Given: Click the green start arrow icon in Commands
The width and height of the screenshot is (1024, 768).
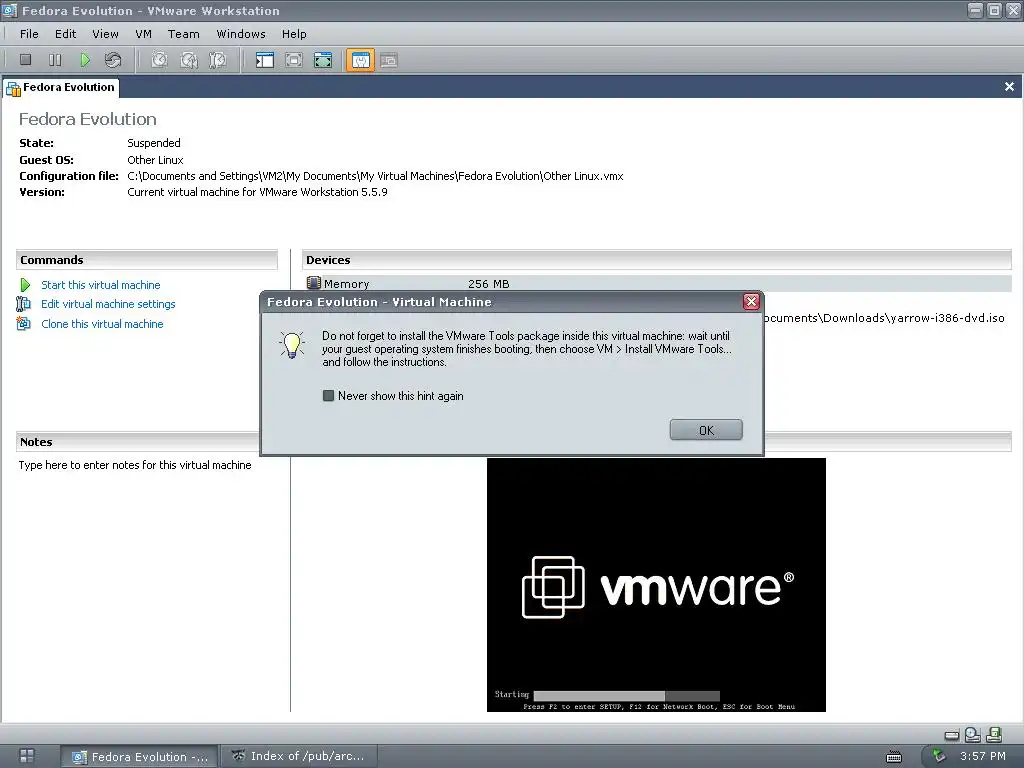Looking at the screenshot, I should (25, 285).
